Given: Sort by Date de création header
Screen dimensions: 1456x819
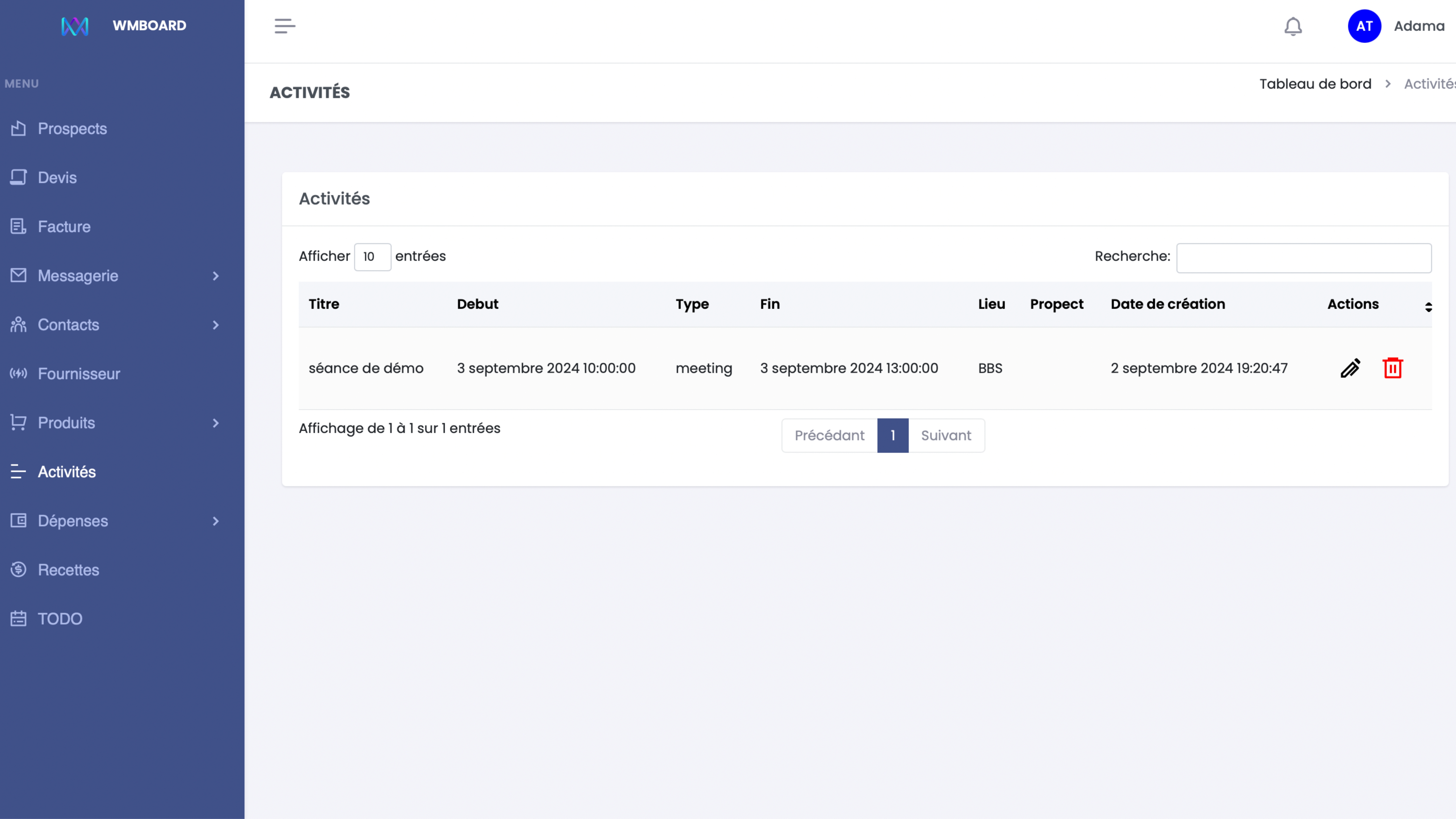Looking at the screenshot, I should pos(1168,304).
